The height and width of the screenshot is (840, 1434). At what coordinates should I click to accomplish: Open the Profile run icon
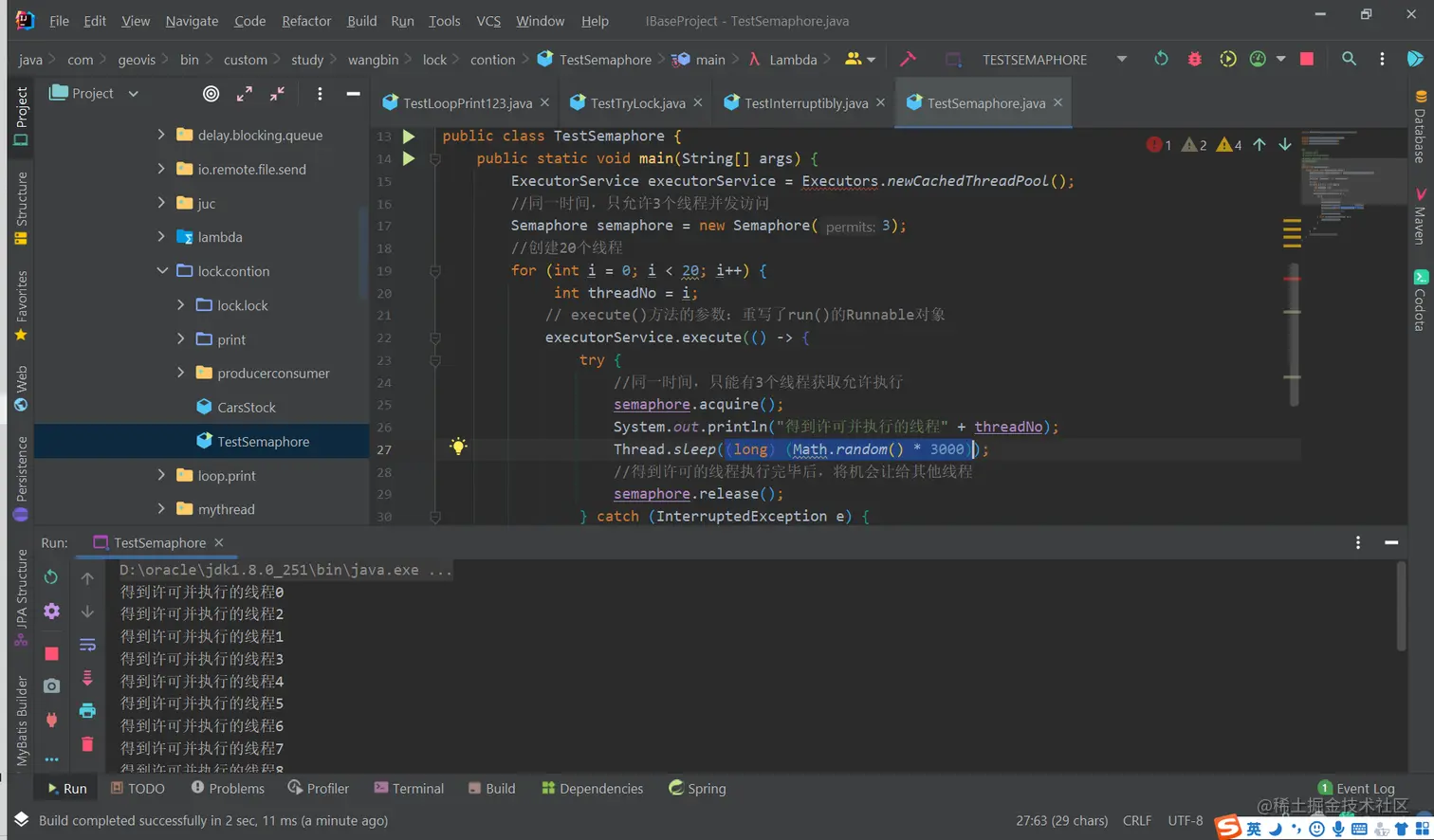(1258, 59)
